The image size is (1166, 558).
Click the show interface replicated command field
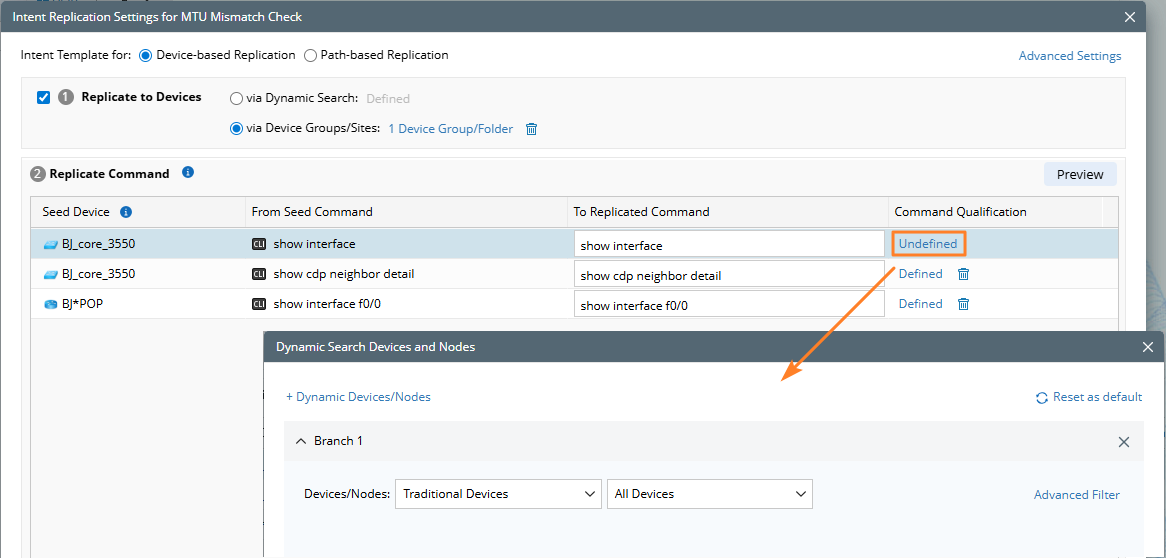[x=728, y=245]
